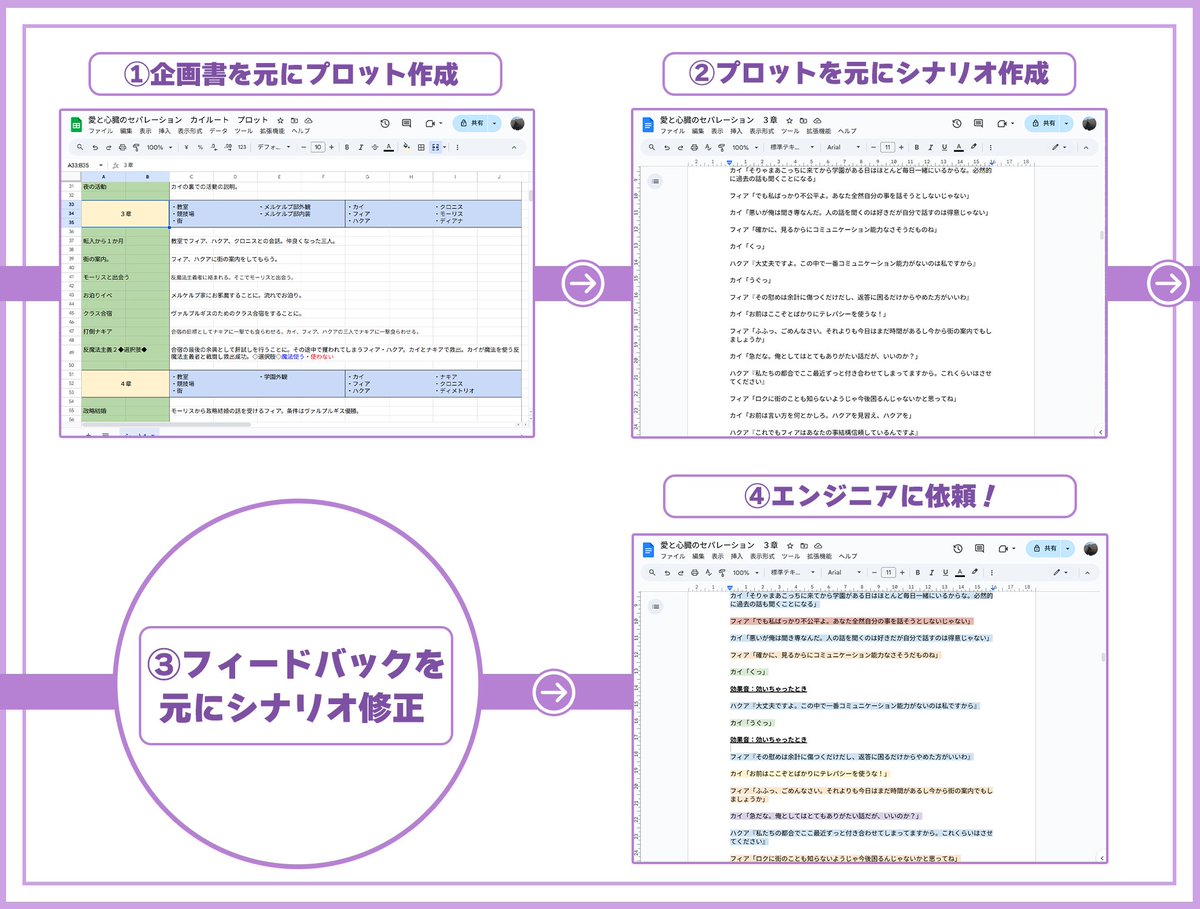Click the merge cells icon in Sheets
The height and width of the screenshot is (909, 1200).
pos(434,146)
